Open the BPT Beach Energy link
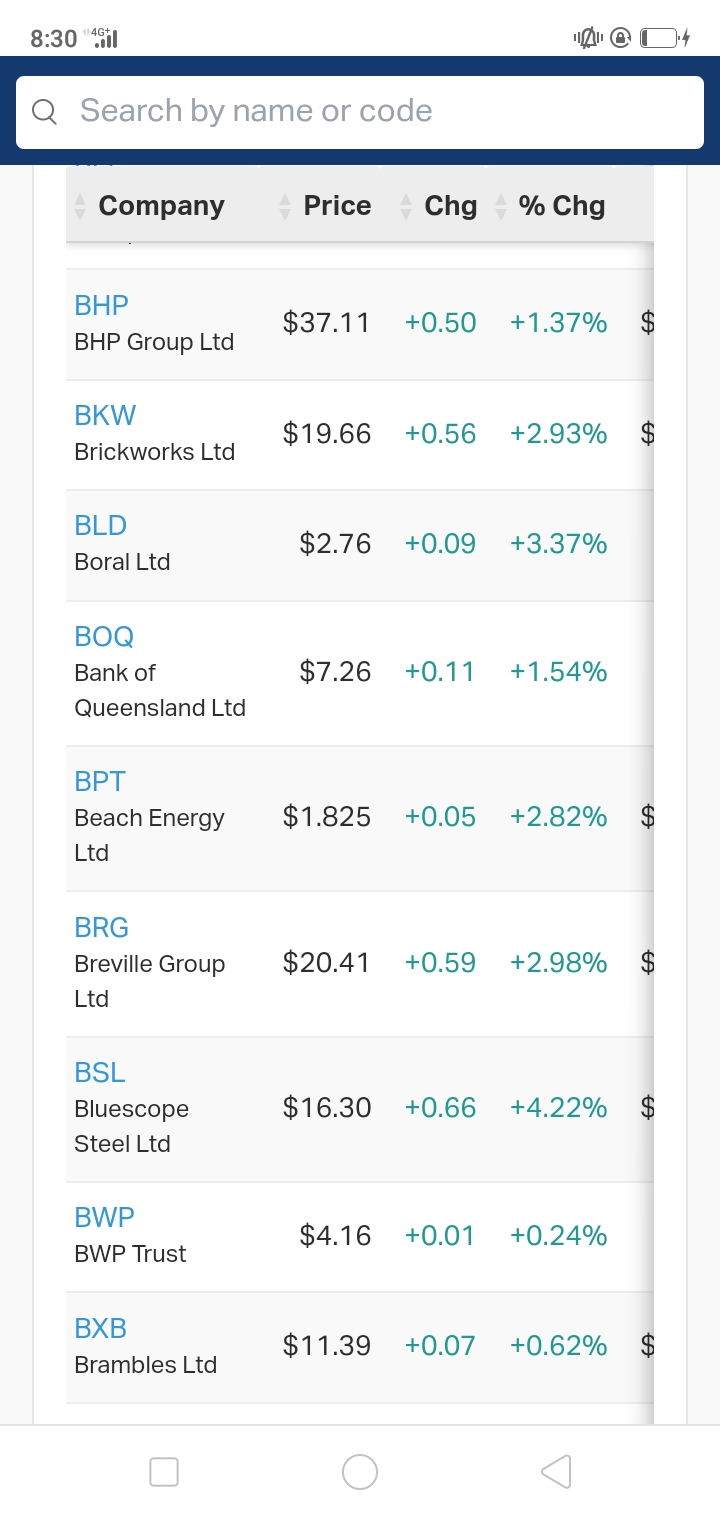This screenshot has width=720, height=1520. point(100,781)
